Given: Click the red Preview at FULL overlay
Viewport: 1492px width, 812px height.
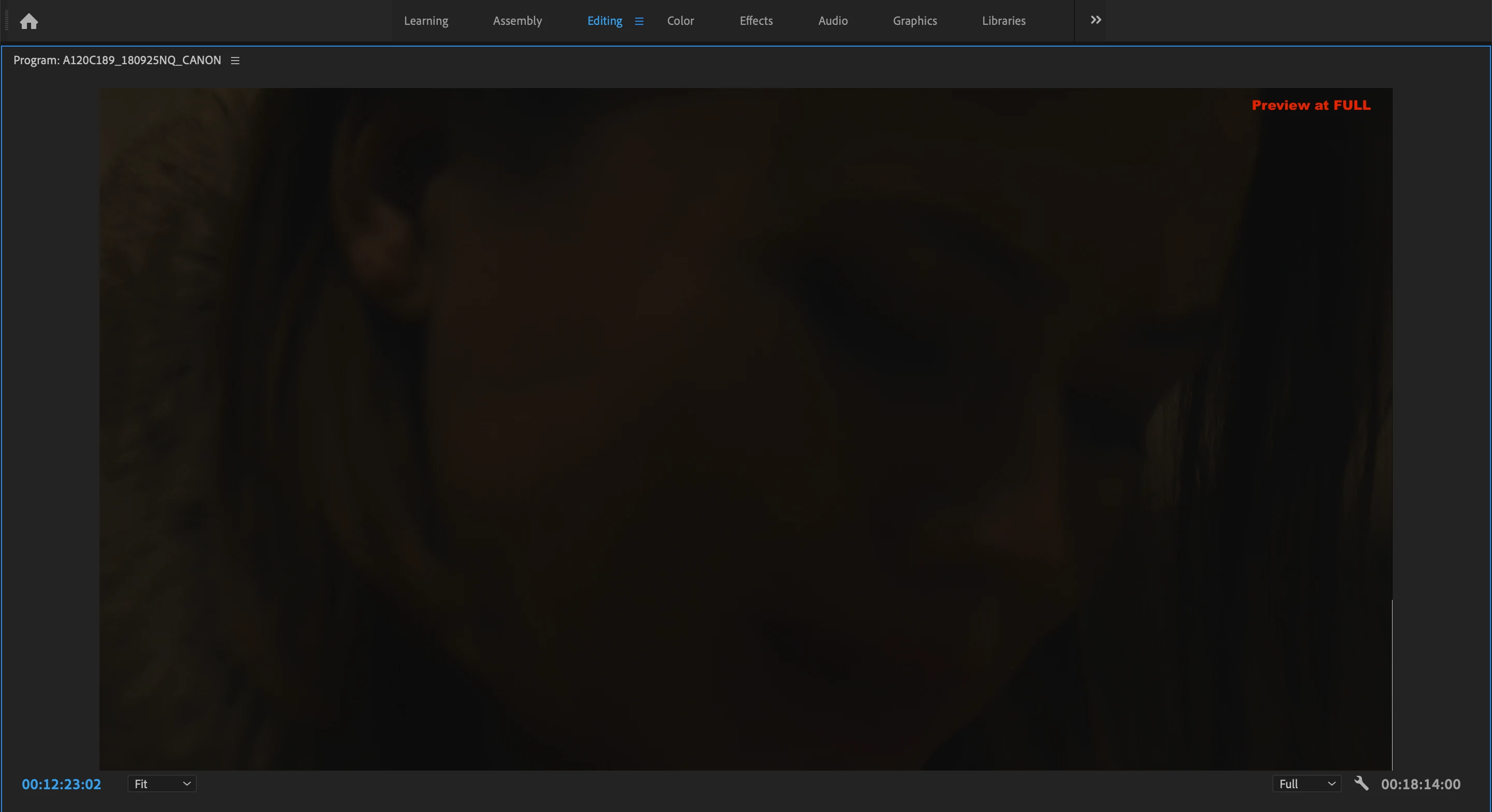Looking at the screenshot, I should click(x=1311, y=106).
